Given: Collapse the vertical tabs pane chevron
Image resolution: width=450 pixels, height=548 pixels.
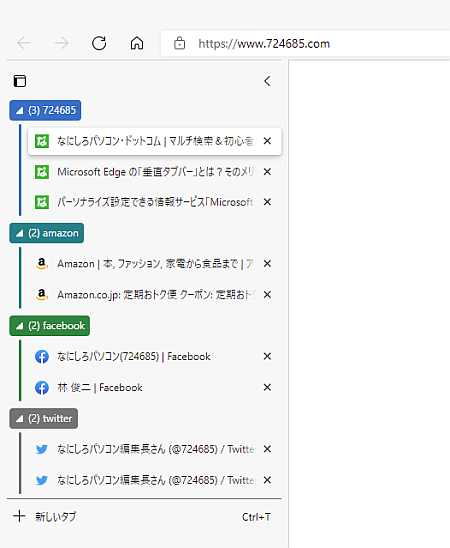Looking at the screenshot, I should (x=267, y=81).
